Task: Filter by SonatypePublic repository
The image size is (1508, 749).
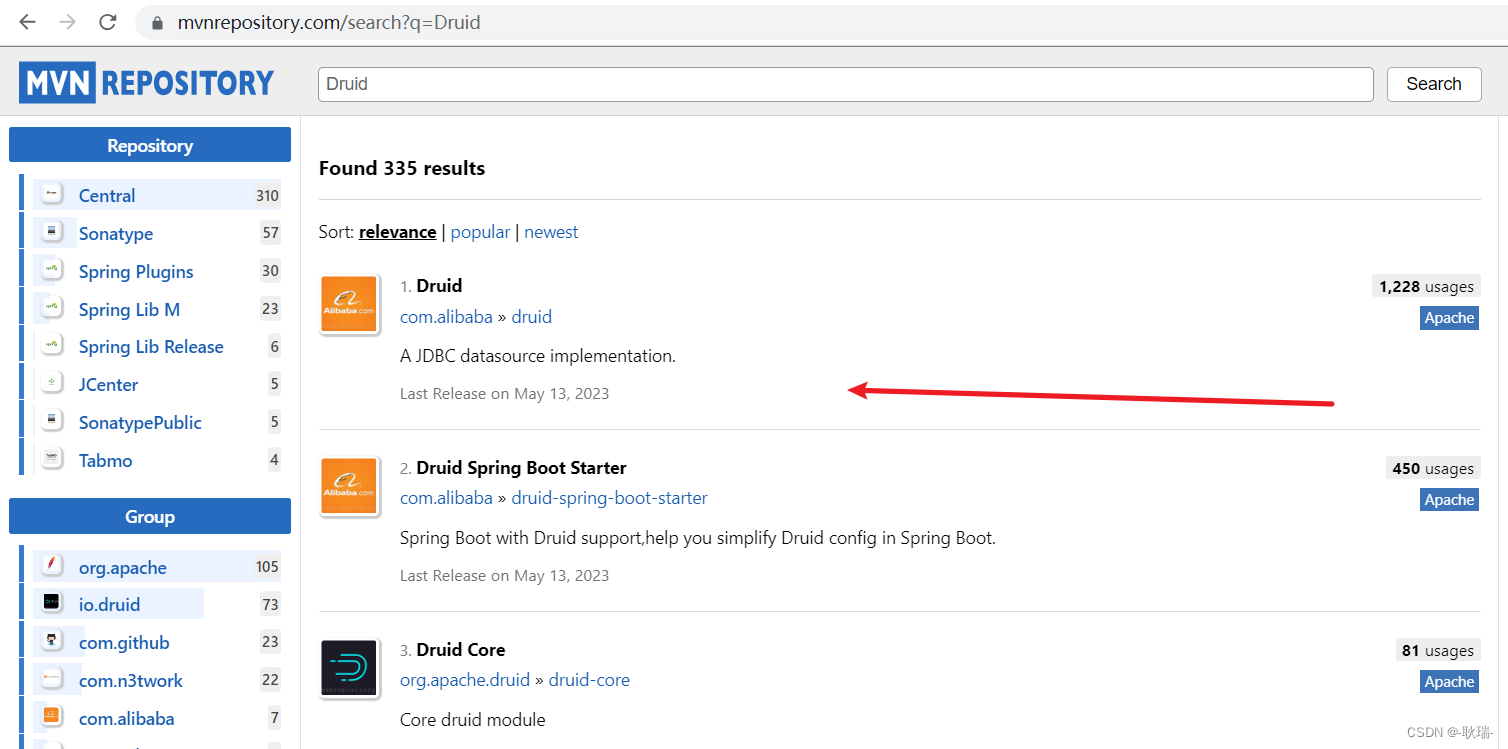Action: pos(140,423)
